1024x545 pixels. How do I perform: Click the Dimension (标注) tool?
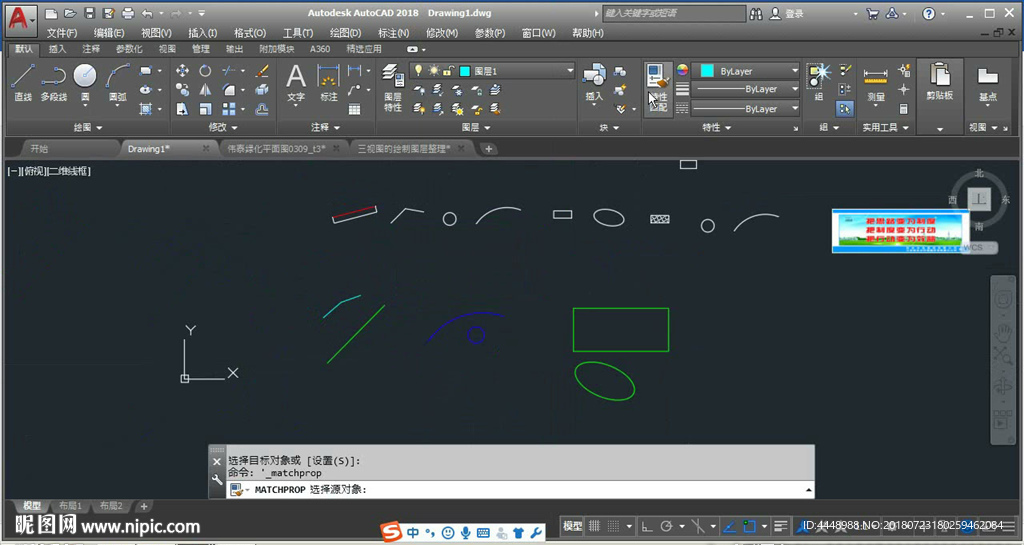[x=328, y=82]
